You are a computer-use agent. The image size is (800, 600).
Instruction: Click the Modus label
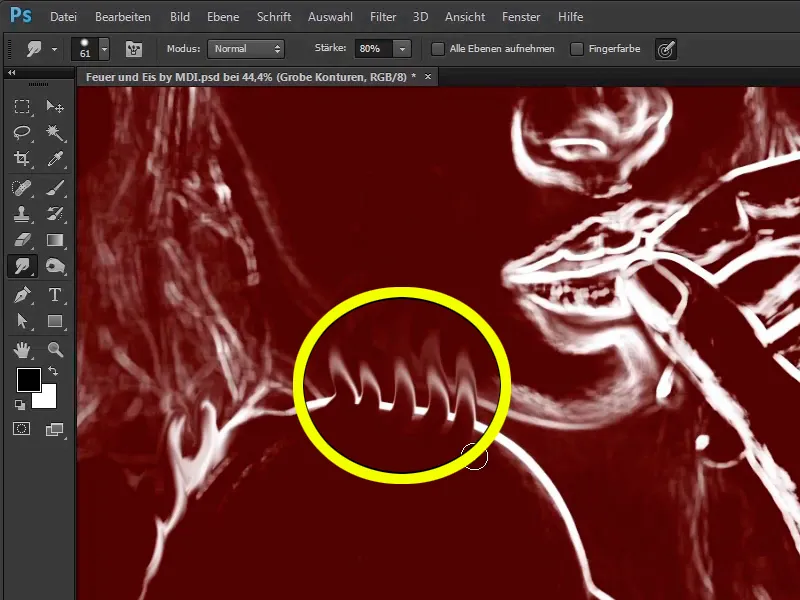[183, 48]
